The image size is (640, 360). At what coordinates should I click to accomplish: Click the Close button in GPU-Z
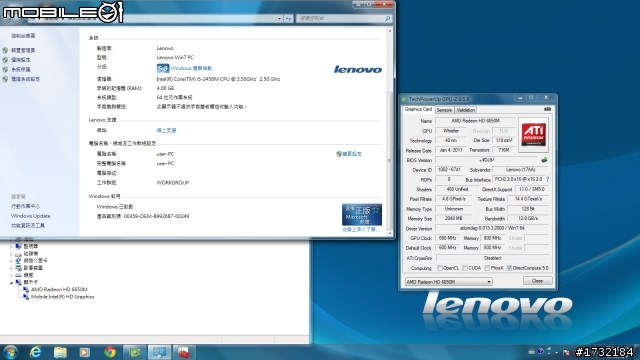538,281
